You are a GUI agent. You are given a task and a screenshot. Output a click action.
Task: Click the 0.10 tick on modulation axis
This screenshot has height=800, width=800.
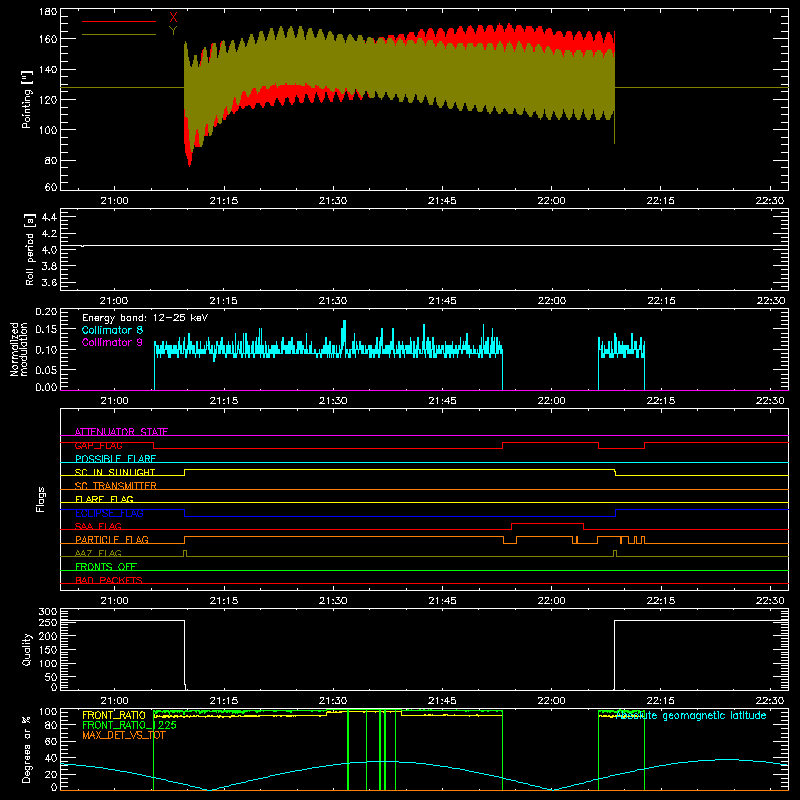pos(46,350)
